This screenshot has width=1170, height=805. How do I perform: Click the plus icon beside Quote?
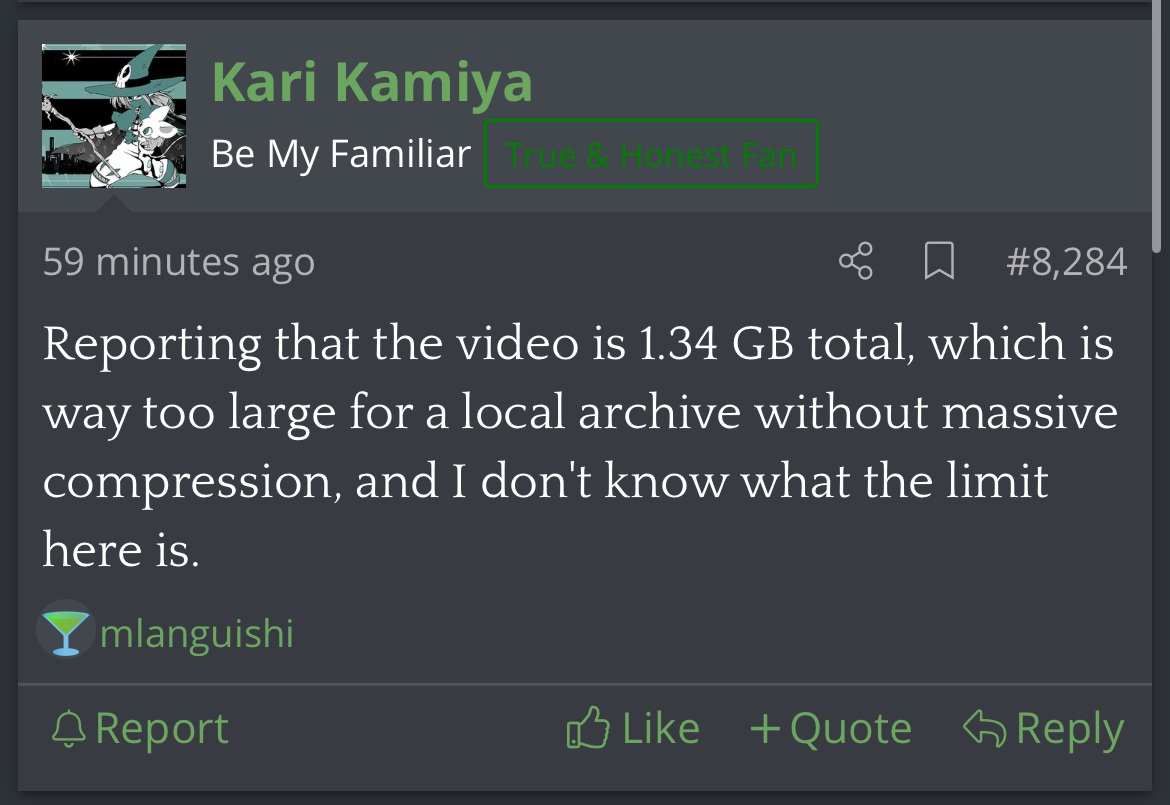click(x=765, y=729)
